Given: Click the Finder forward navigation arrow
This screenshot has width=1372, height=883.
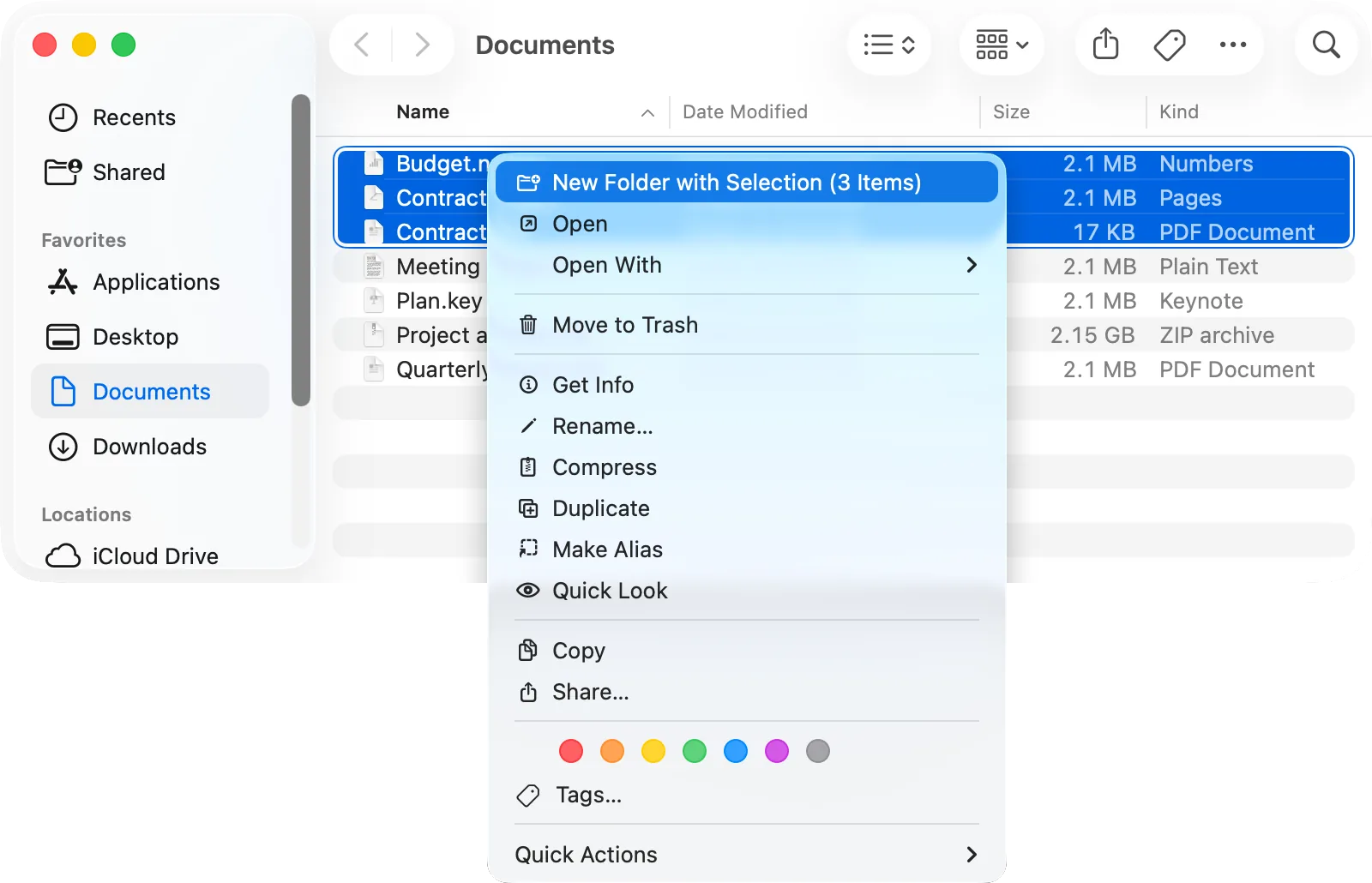Looking at the screenshot, I should tap(422, 45).
